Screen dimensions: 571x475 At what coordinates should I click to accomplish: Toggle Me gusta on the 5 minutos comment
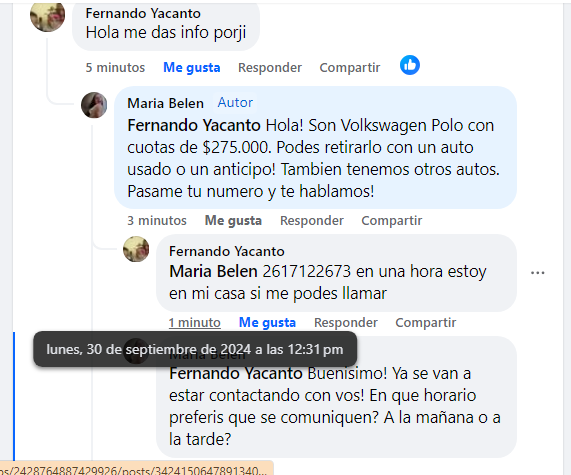click(192, 67)
